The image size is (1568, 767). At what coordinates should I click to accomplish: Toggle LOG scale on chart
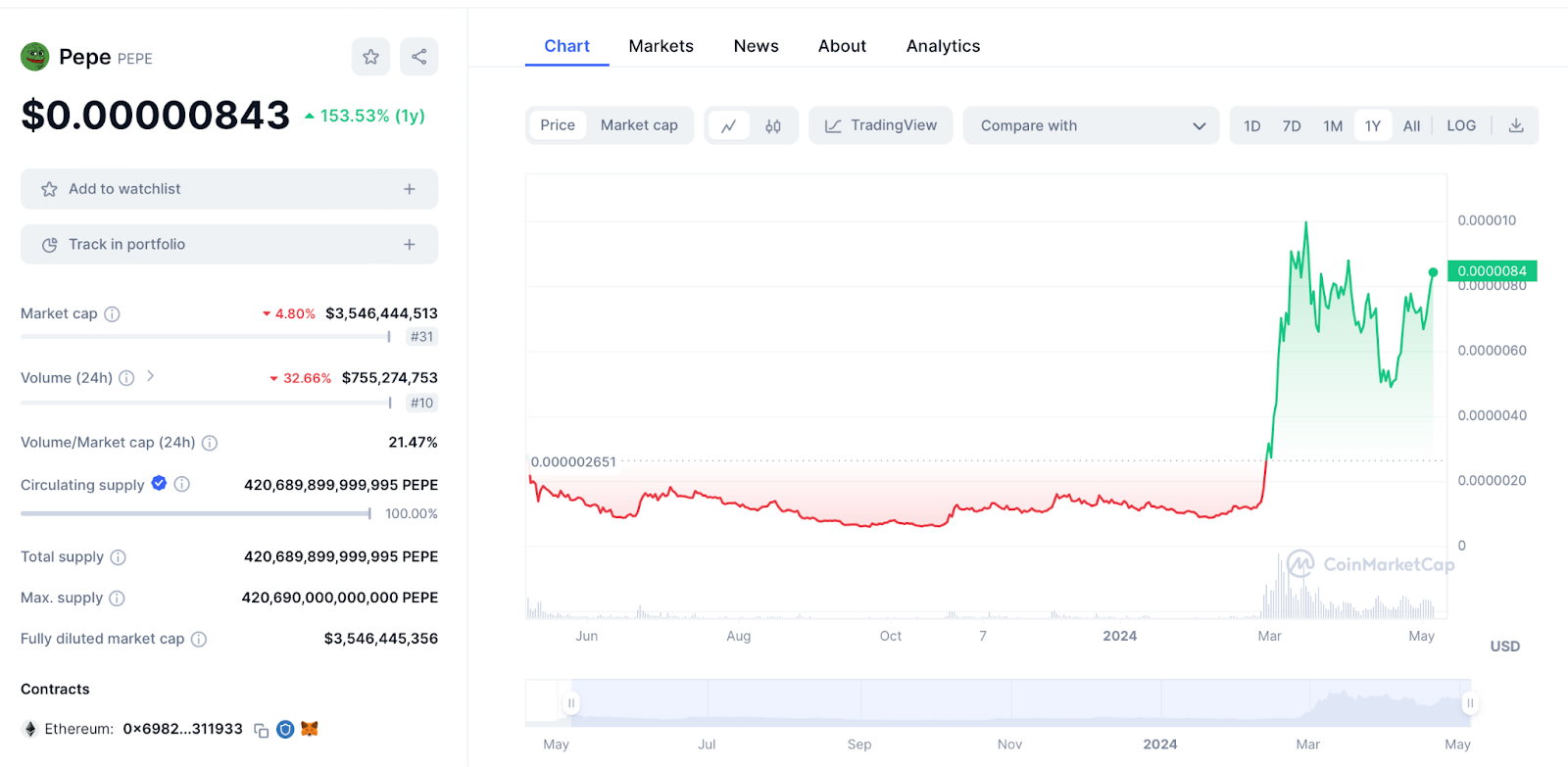[1461, 125]
